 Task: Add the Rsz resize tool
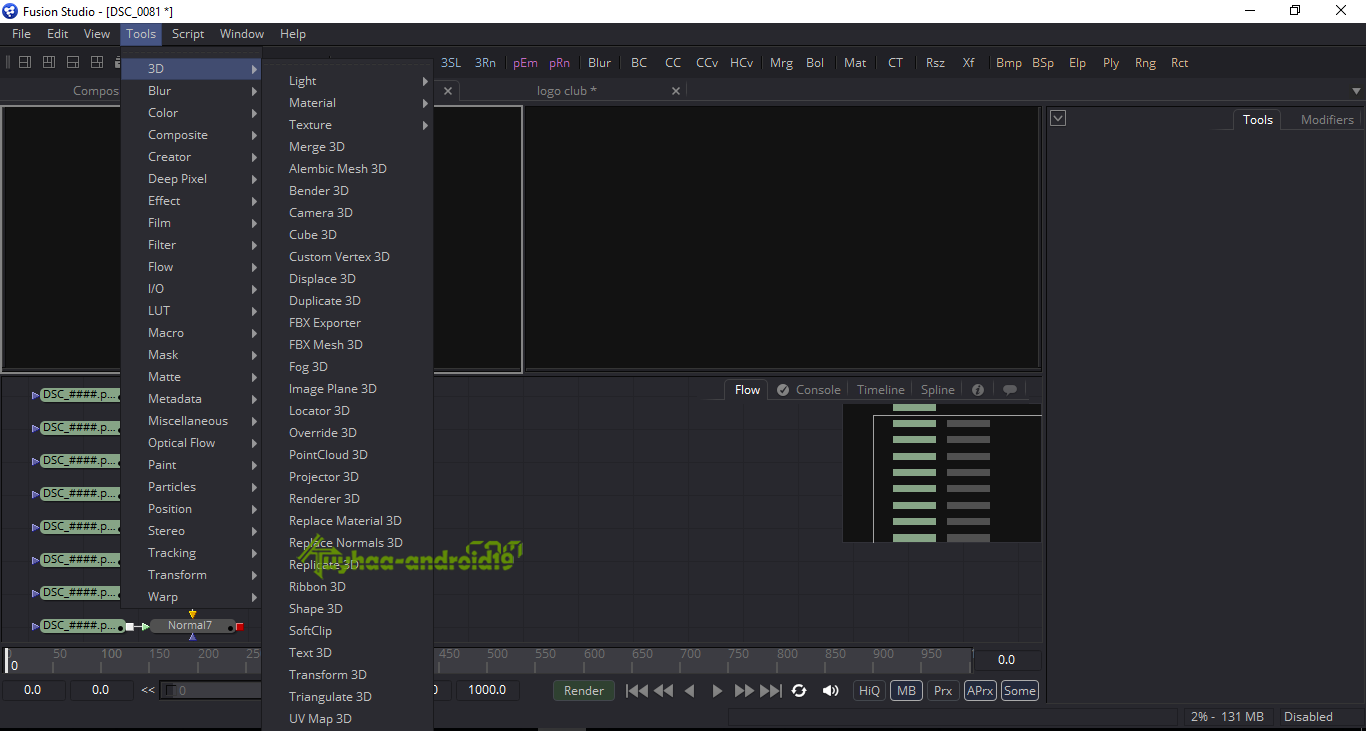coord(935,62)
